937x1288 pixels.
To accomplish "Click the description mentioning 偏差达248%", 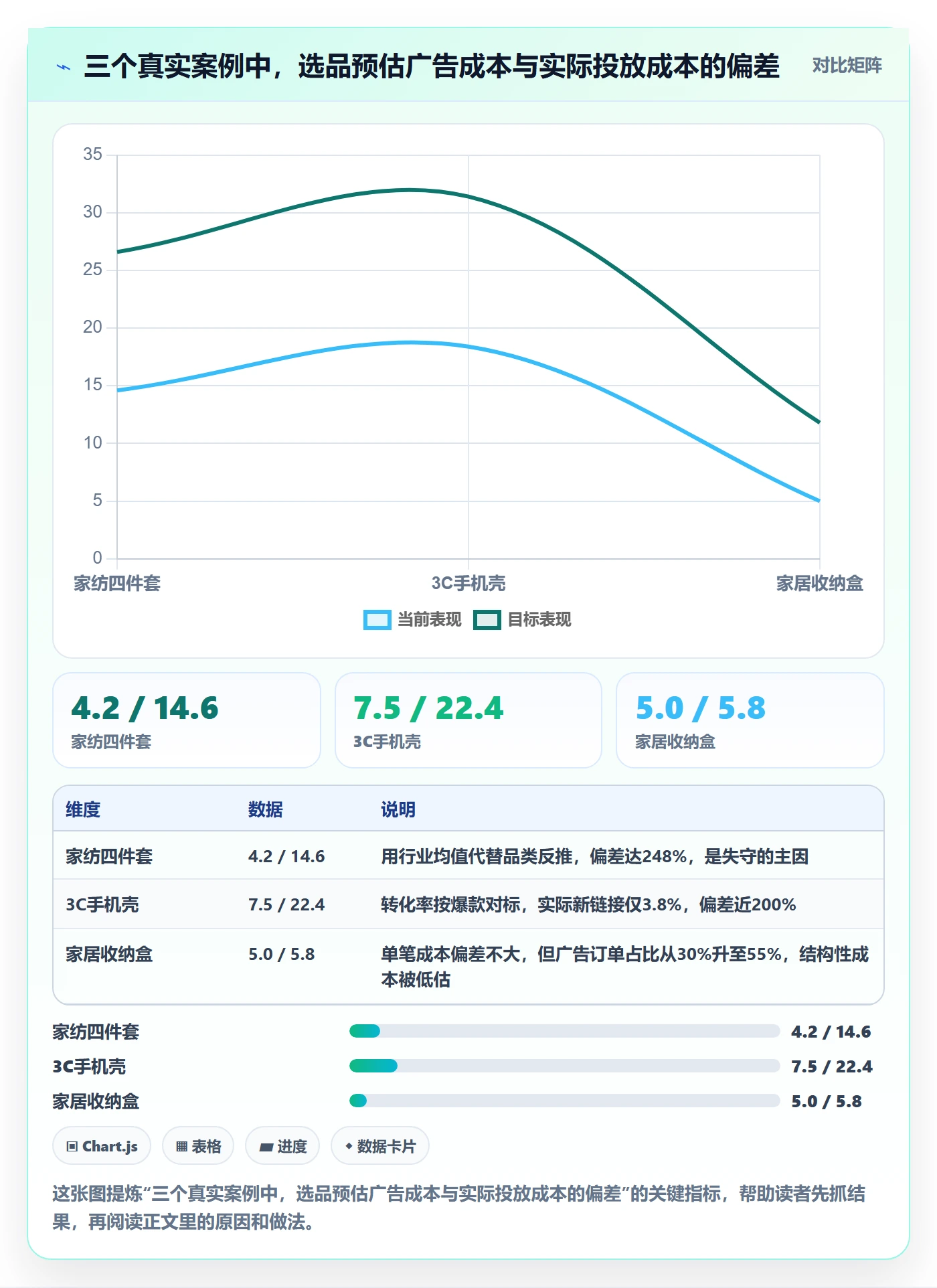I will [594, 856].
